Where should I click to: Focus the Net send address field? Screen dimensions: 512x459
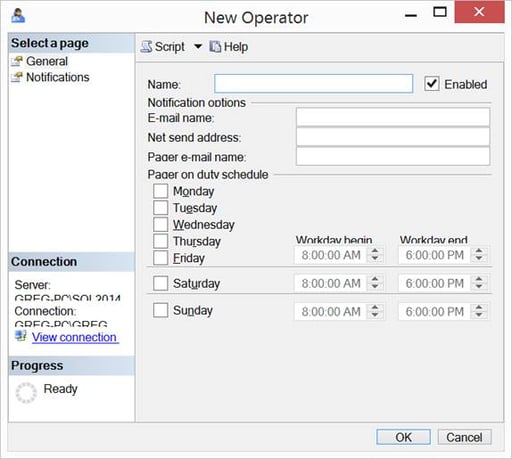coord(393,137)
